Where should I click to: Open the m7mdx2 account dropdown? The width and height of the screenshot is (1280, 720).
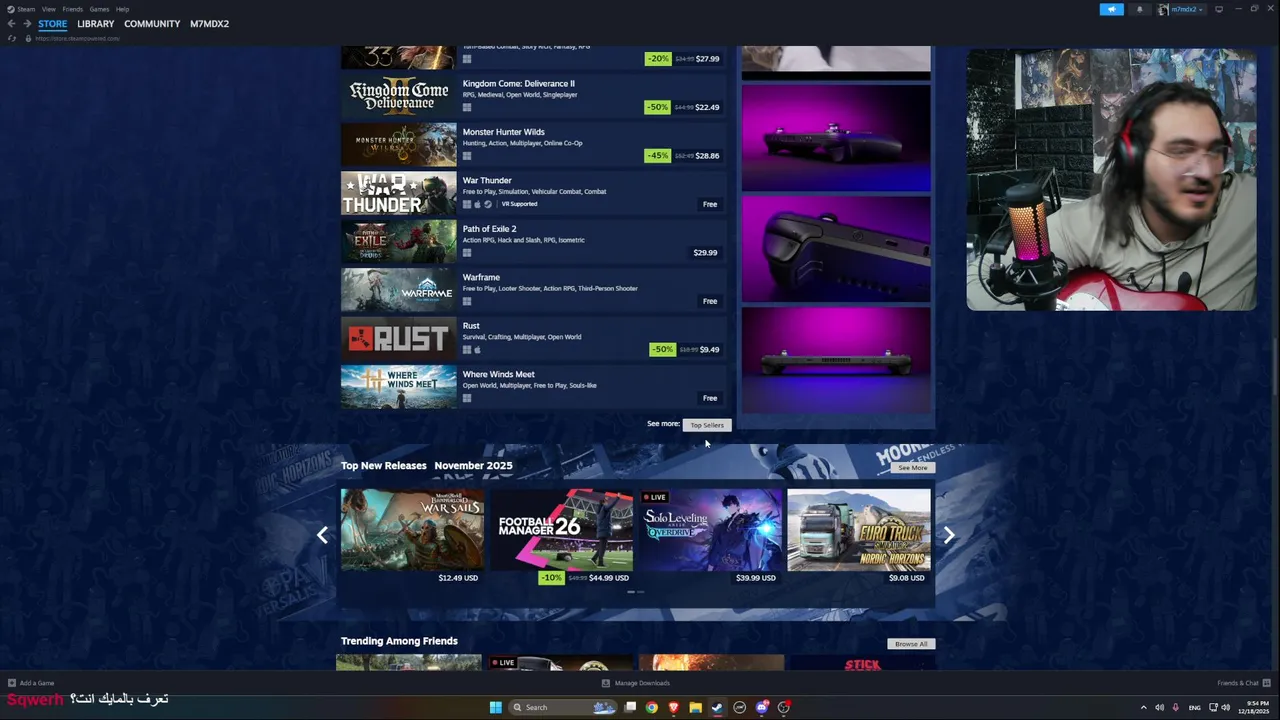(x=1181, y=9)
